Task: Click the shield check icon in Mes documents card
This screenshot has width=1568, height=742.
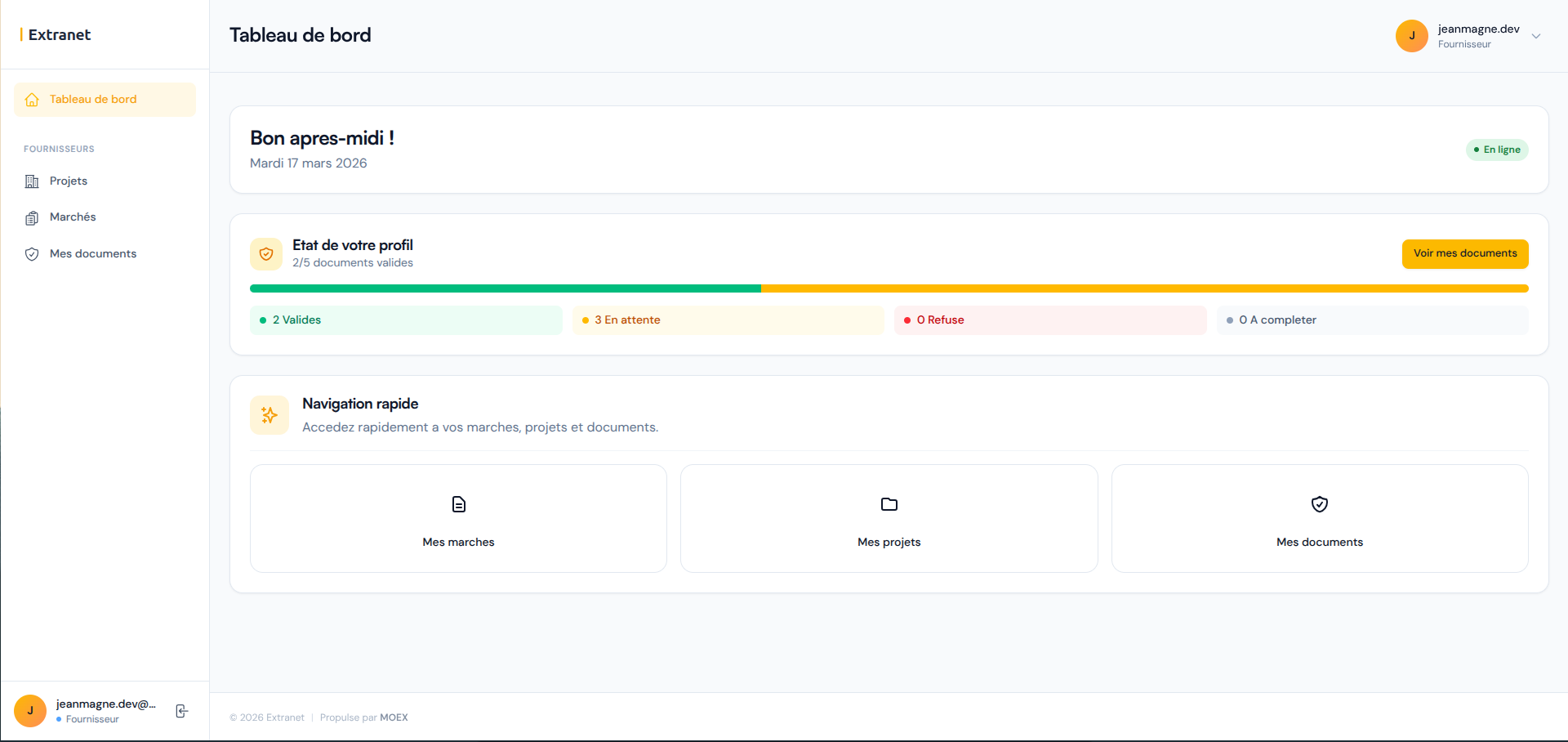Action: tap(1320, 504)
